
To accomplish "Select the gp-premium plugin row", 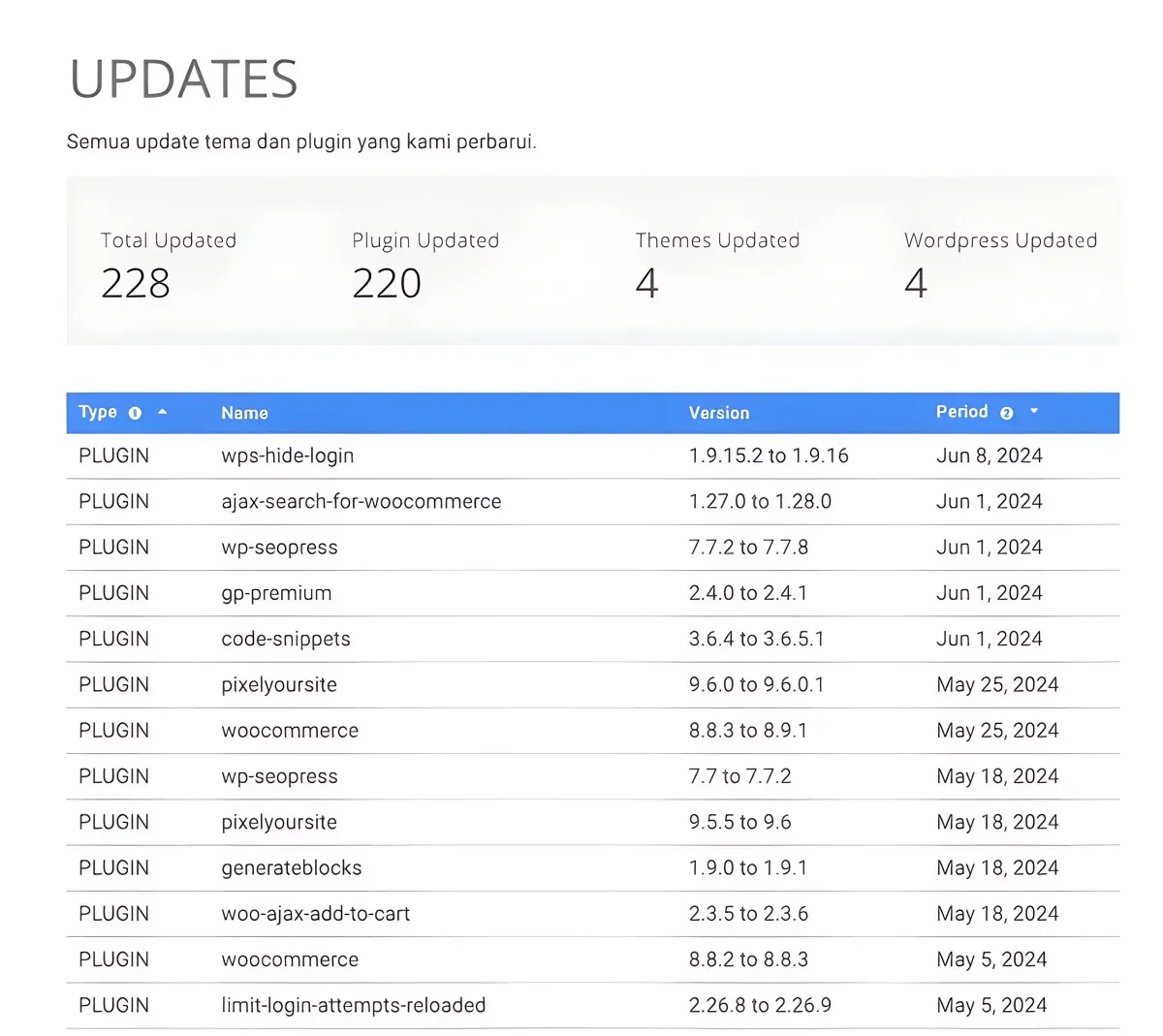I will pos(592,593).
